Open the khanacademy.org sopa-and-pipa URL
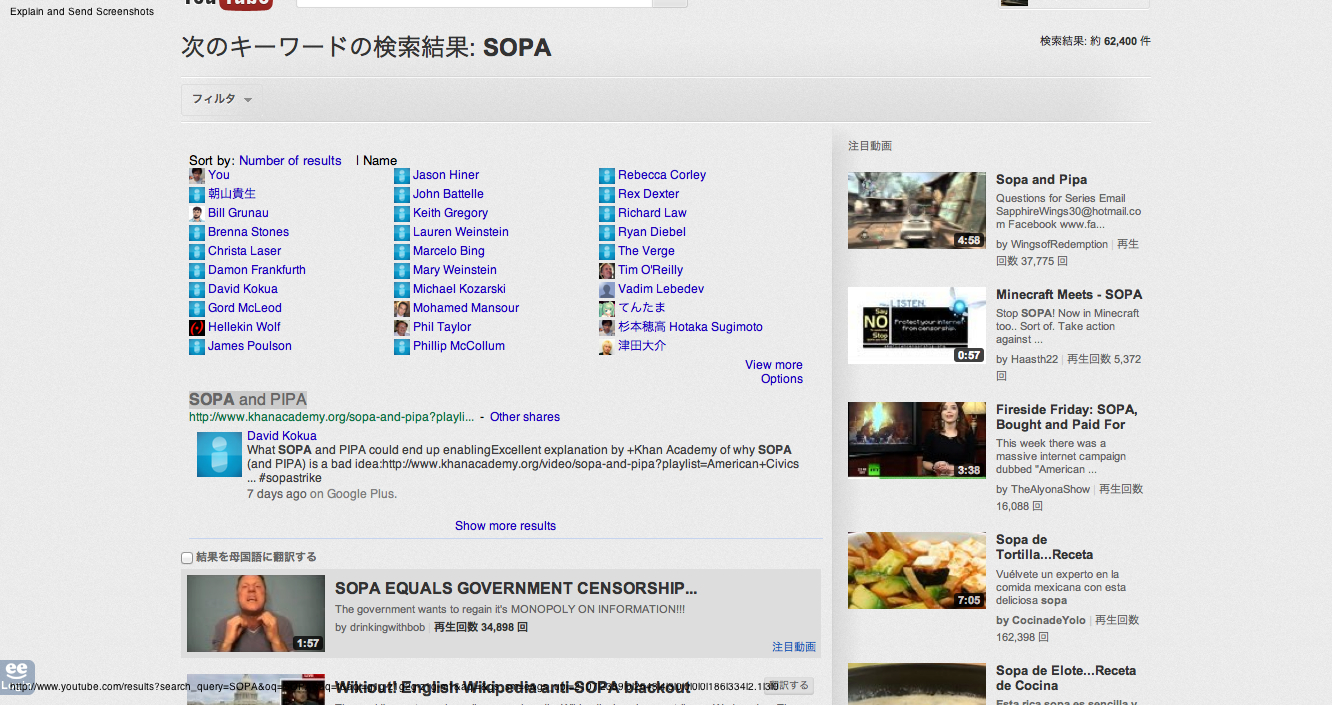The width and height of the screenshot is (1332, 705). click(x=331, y=417)
